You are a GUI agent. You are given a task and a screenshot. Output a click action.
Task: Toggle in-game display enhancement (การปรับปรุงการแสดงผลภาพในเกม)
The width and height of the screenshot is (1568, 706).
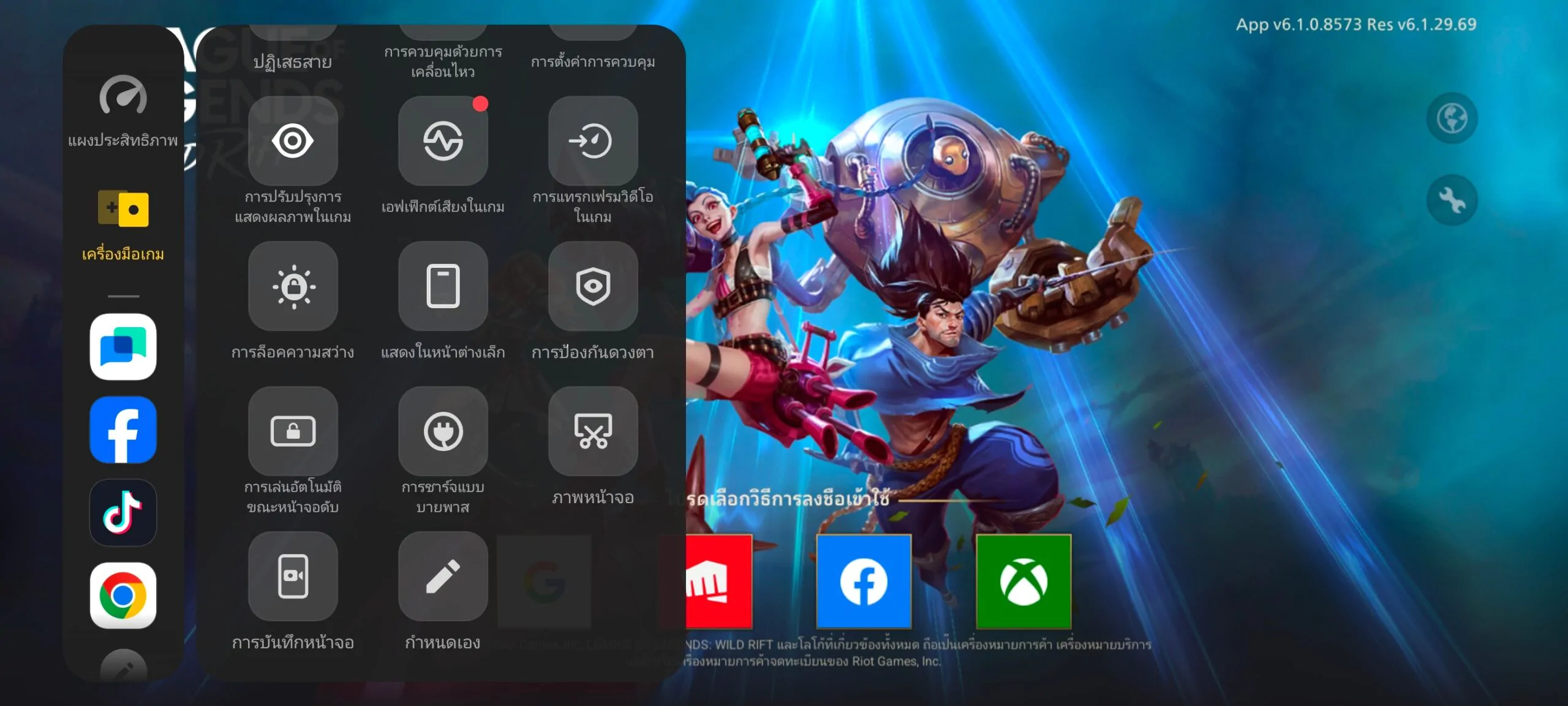(293, 141)
